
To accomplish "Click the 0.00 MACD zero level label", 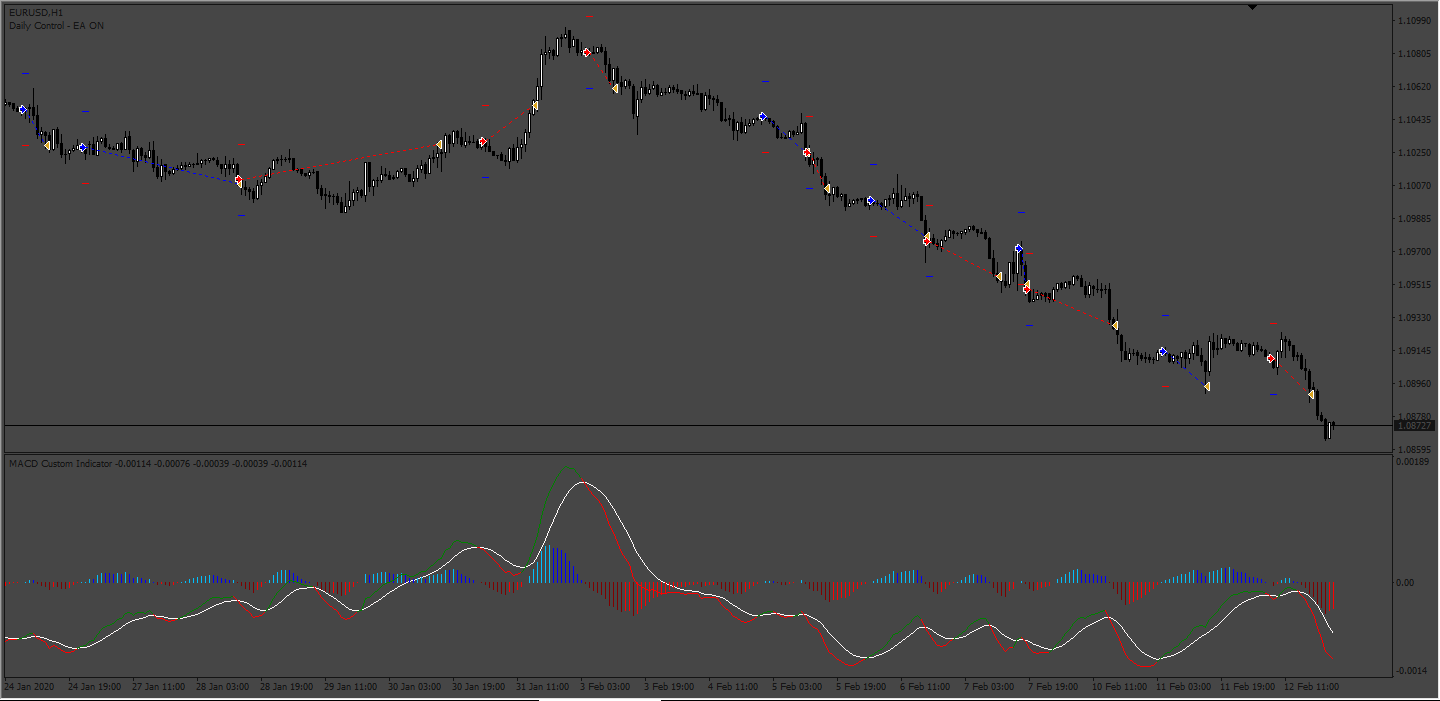I will click(x=1407, y=583).
